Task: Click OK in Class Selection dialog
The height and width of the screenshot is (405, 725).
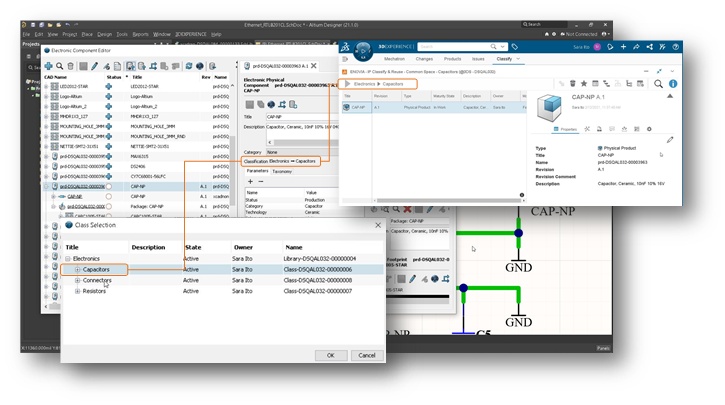Action: (x=331, y=355)
